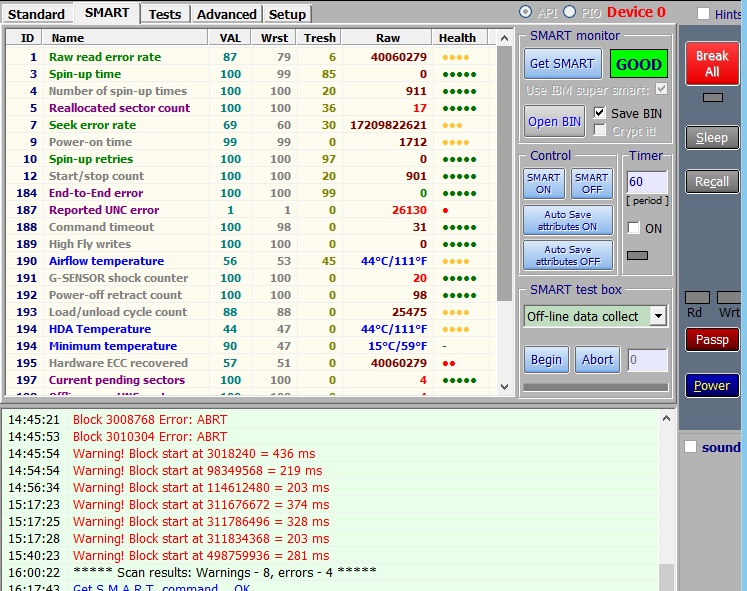Enable the timer ON checkbox
747x591 pixels.
click(634, 228)
